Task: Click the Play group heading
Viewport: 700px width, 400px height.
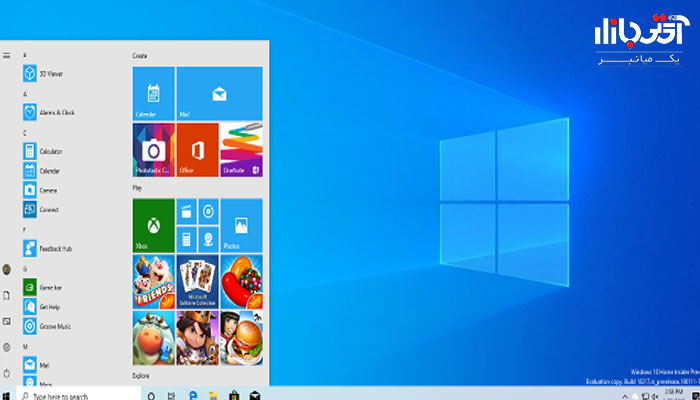Action: point(137,188)
